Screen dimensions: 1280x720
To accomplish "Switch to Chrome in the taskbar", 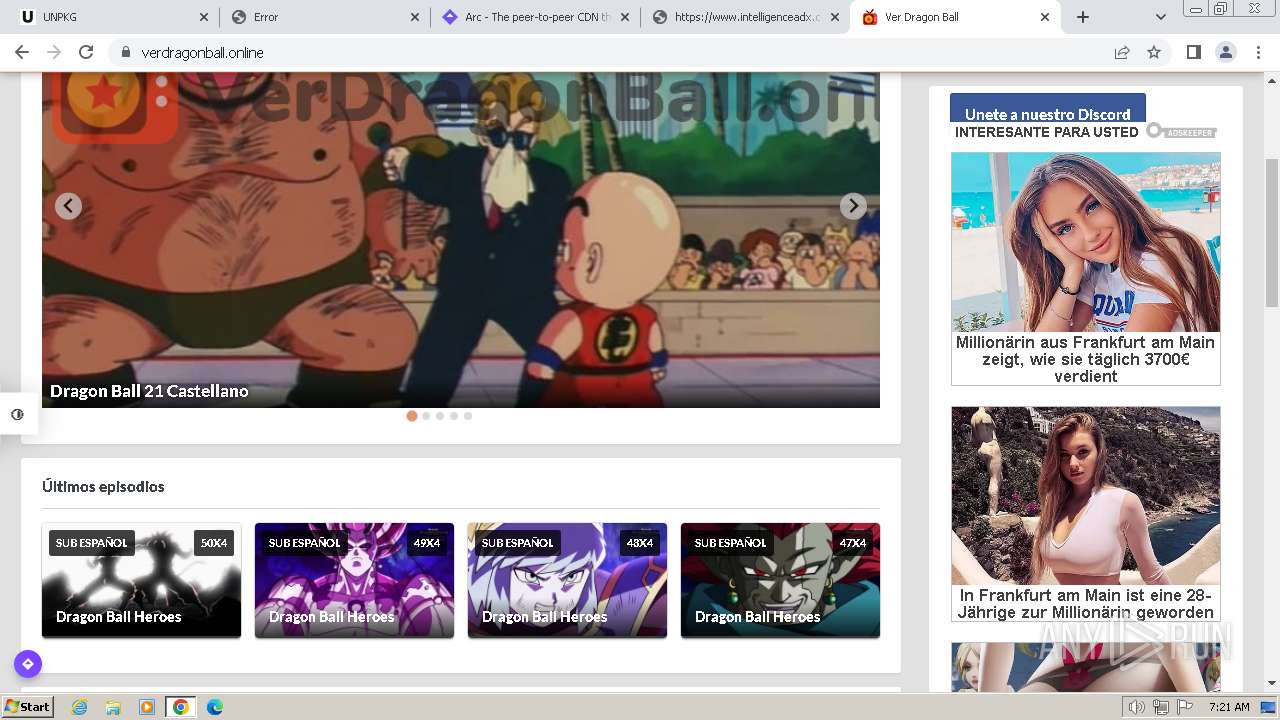I will point(181,707).
